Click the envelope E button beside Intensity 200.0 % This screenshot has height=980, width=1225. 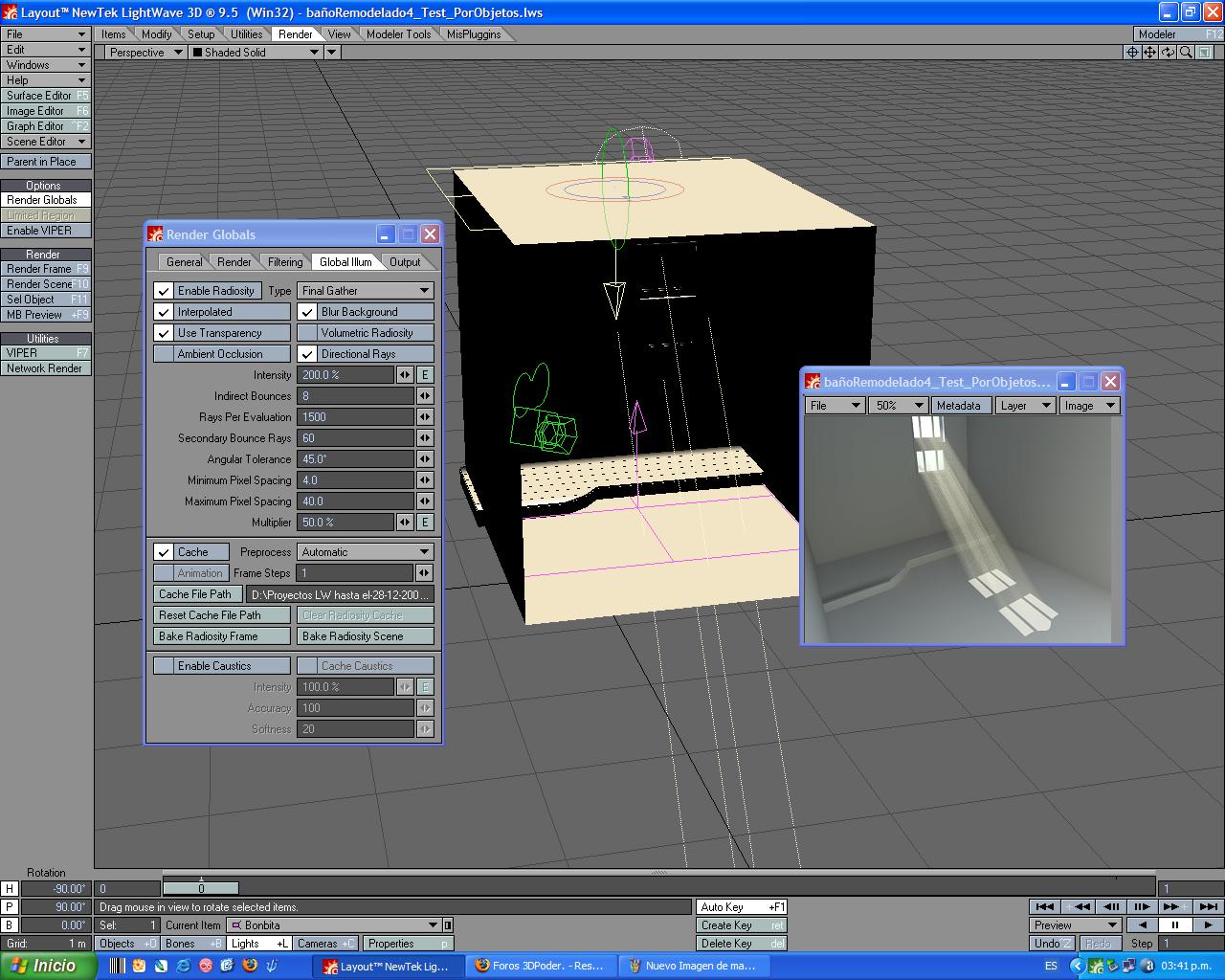click(425, 375)
